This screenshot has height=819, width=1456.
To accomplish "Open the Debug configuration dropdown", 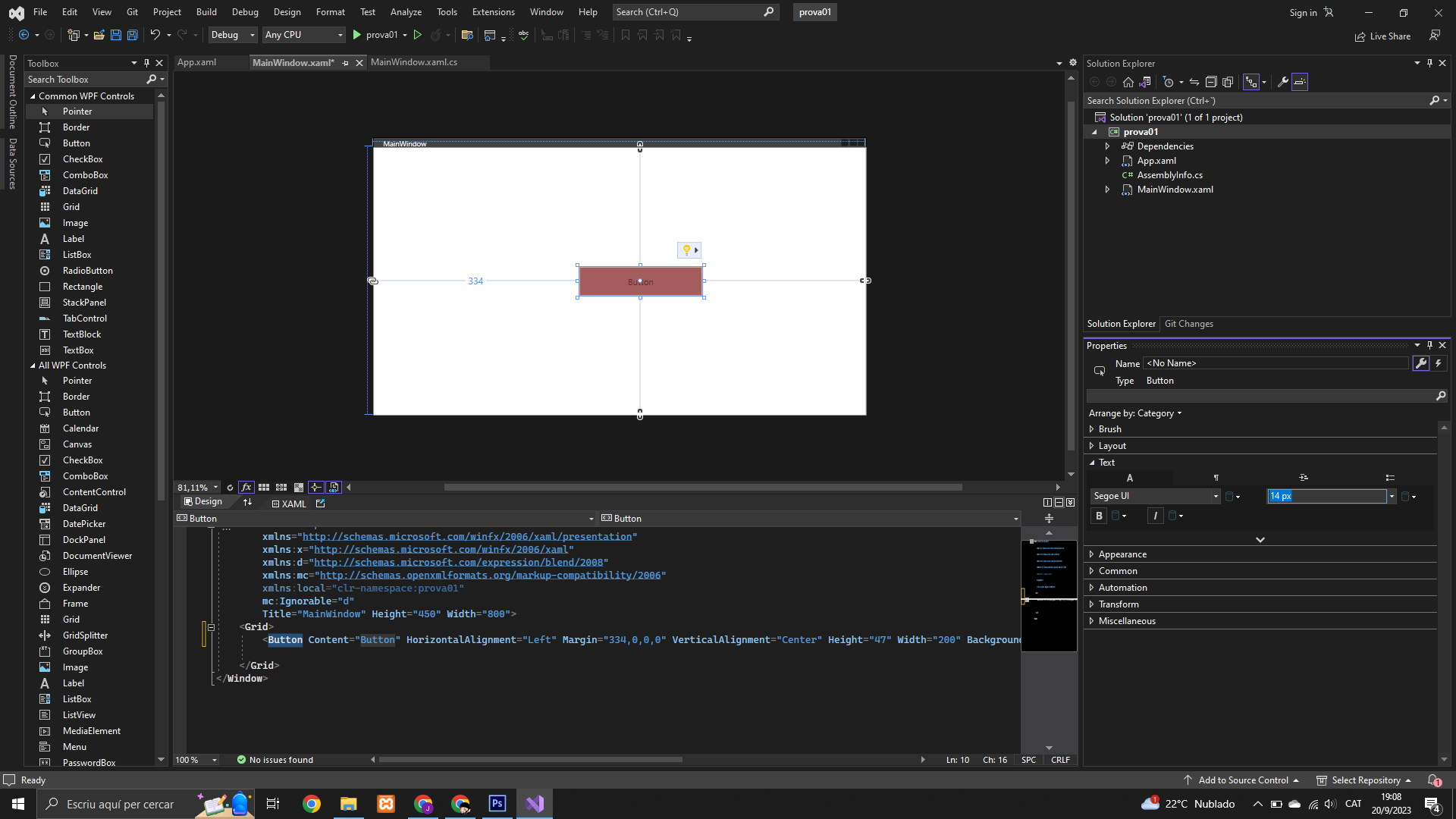I will coord(232,35).
